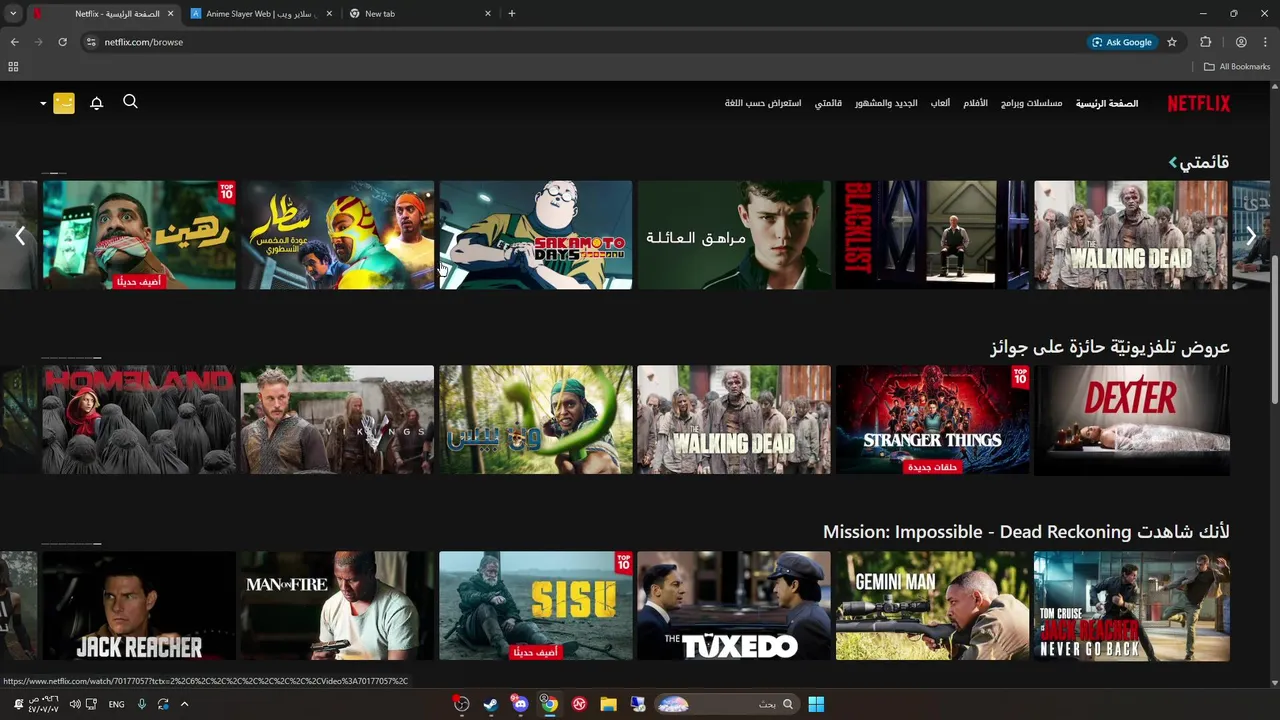Open the قائمتي row heading link
Screen dimensions: 1280x720
(x=1200, y=162)
